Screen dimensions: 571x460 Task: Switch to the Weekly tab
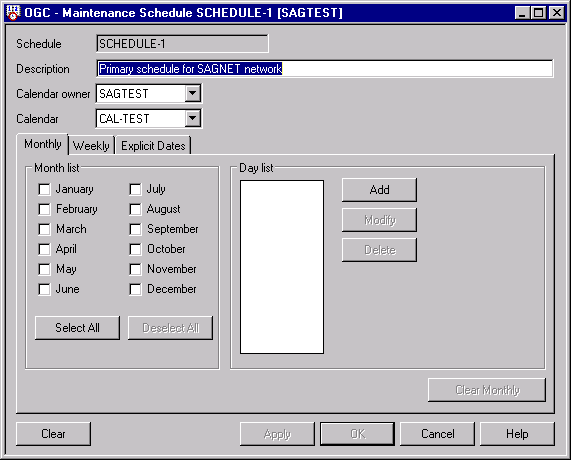point(91,146)
